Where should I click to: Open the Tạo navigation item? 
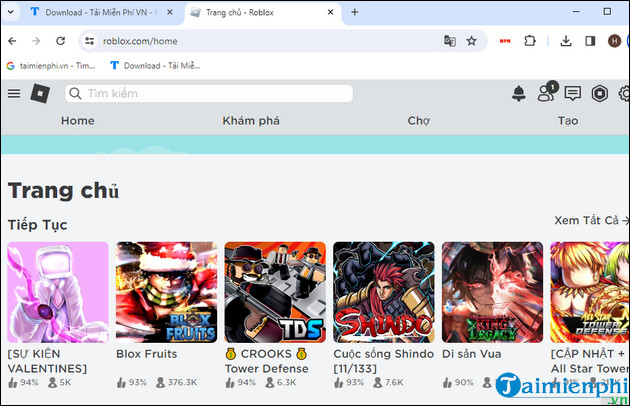click(x=568, y=121)
